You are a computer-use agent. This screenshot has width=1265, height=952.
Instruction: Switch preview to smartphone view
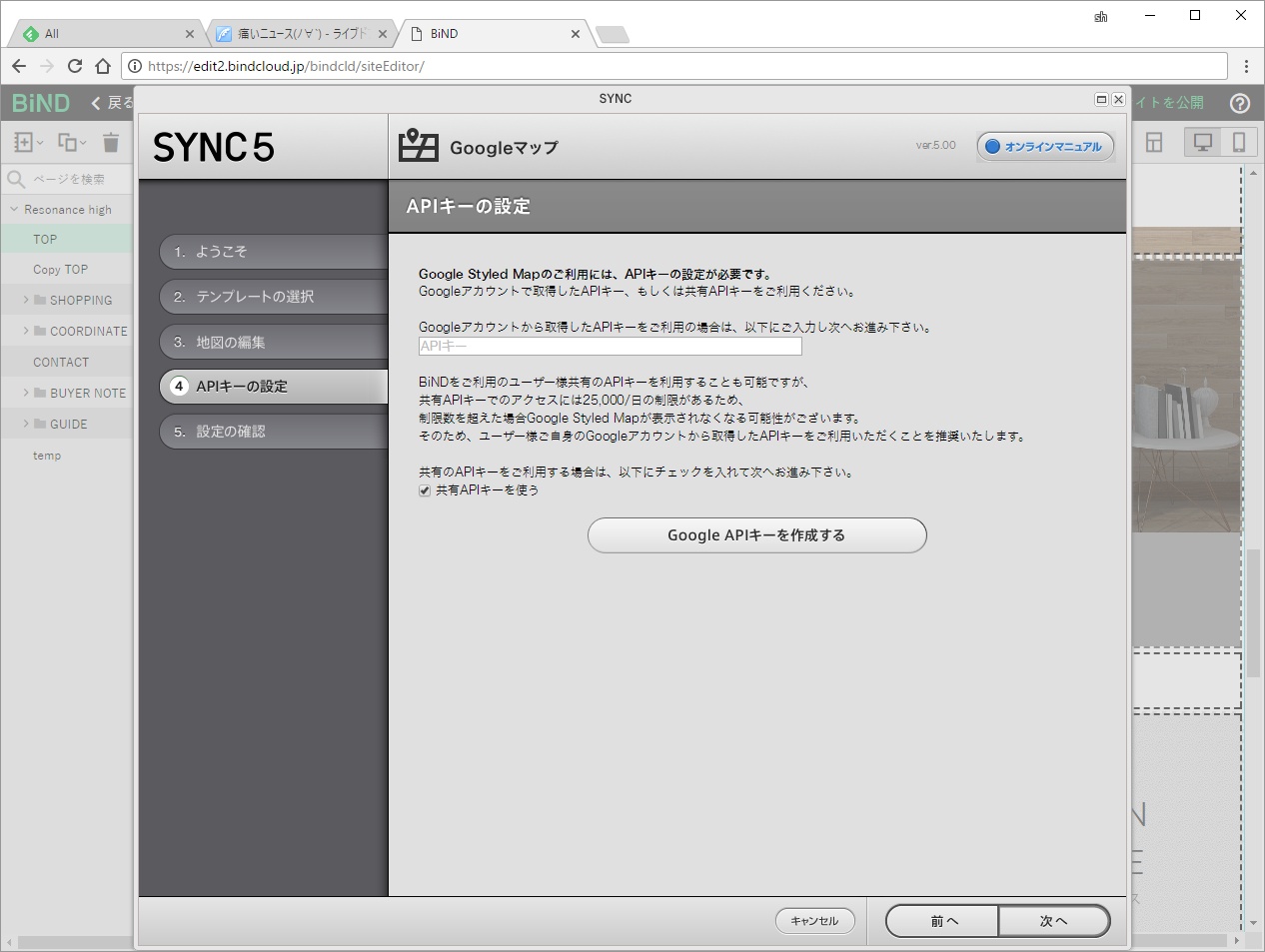1240,142
